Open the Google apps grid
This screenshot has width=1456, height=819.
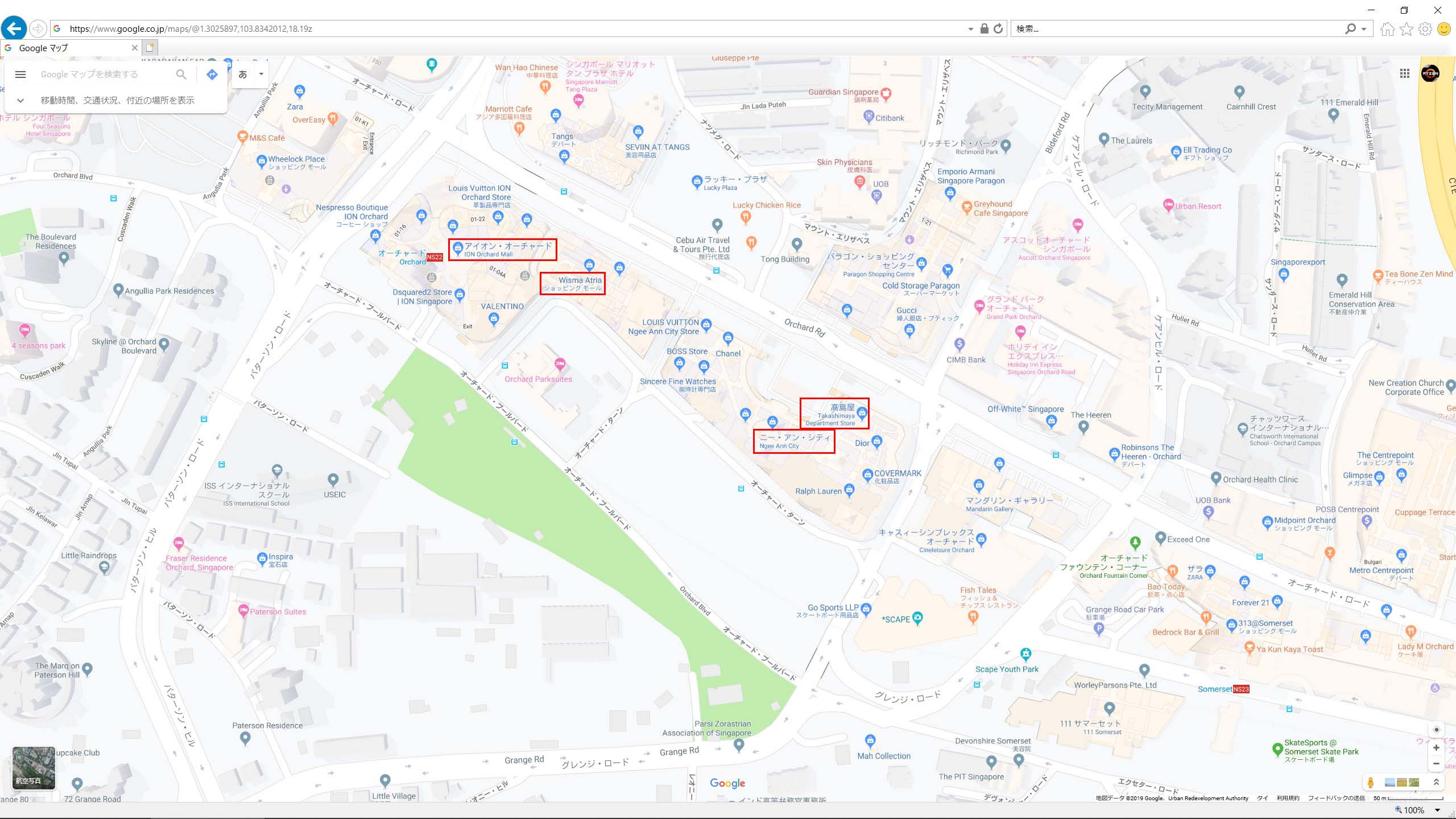pos(1404,73)
